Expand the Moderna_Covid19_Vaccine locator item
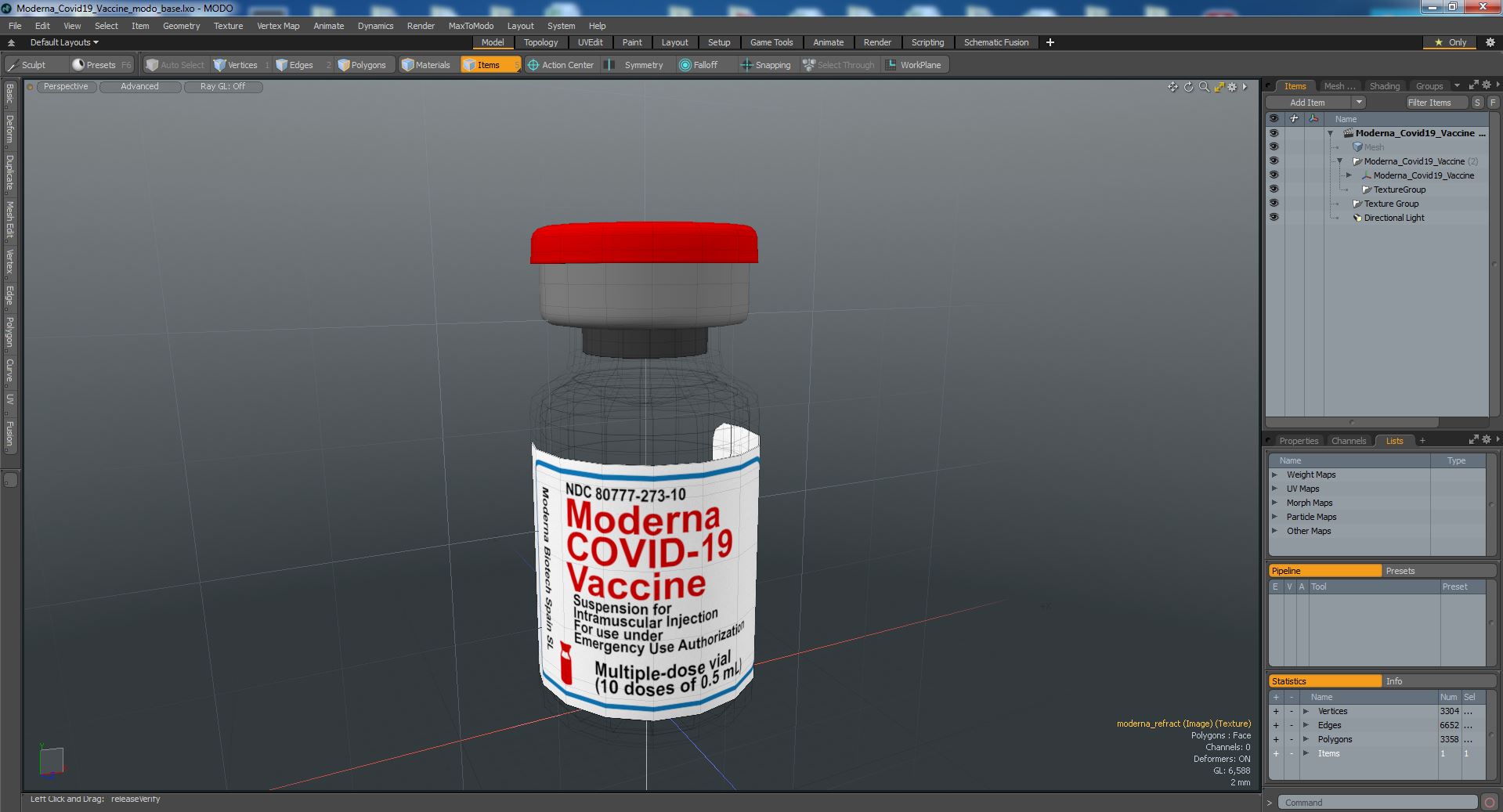1503x812 pixels. pyautogui.click(x=1349, y=175)
